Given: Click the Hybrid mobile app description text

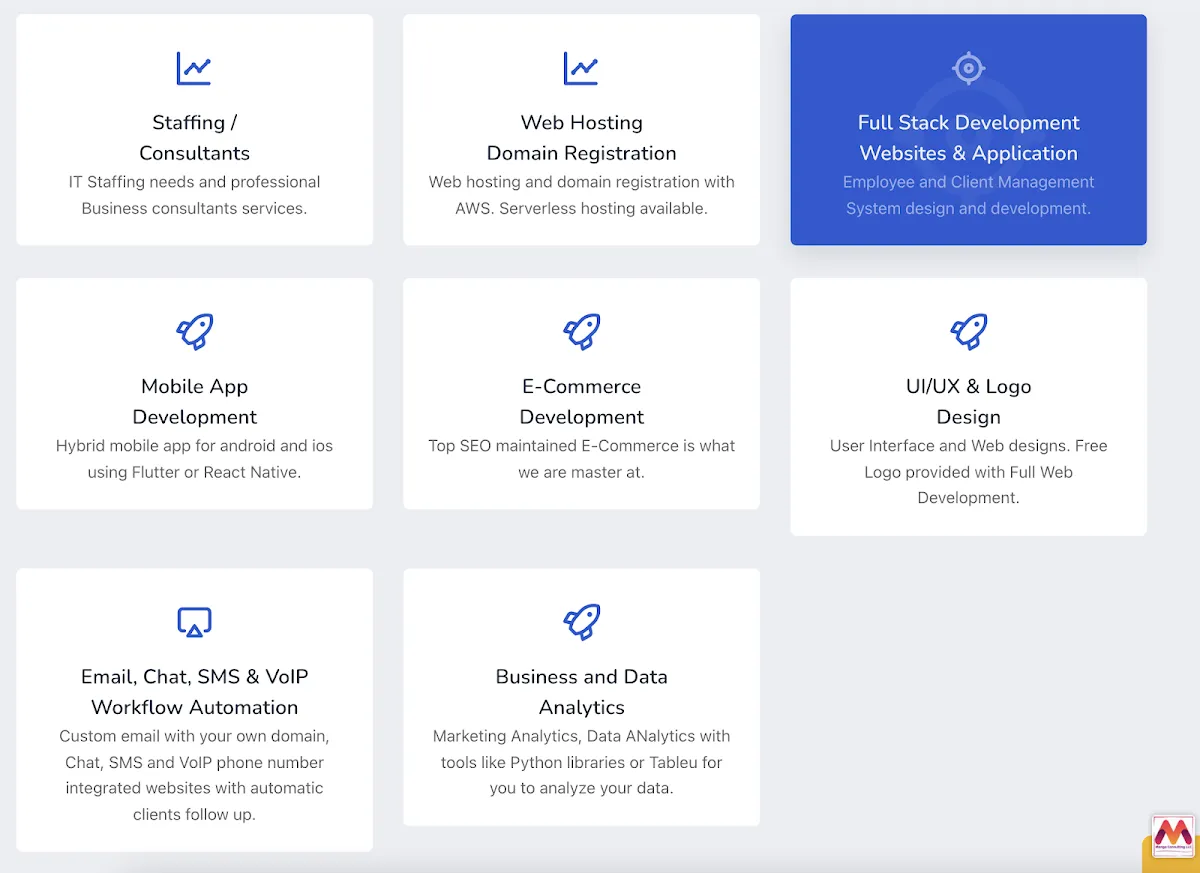Looking at the screenshot, I should click(194, 459).
